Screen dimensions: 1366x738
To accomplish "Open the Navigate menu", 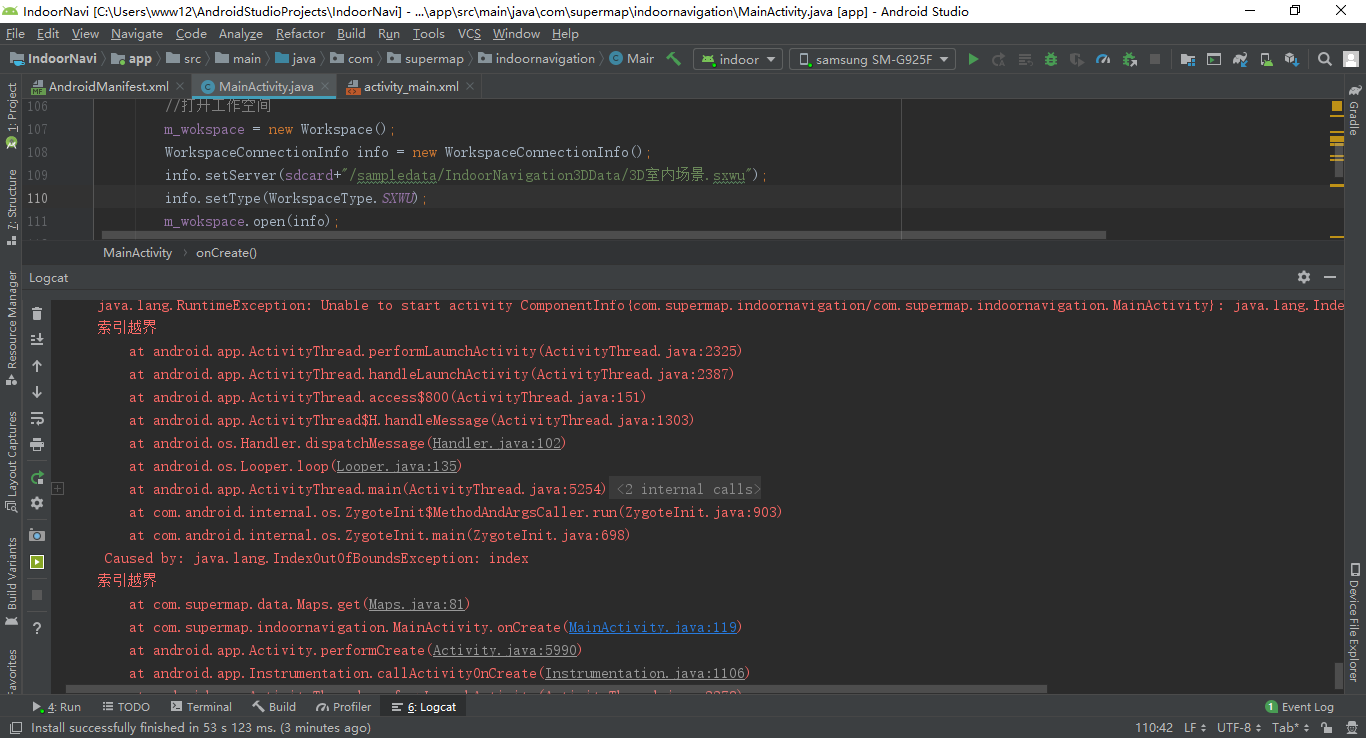I will (137, 33).
